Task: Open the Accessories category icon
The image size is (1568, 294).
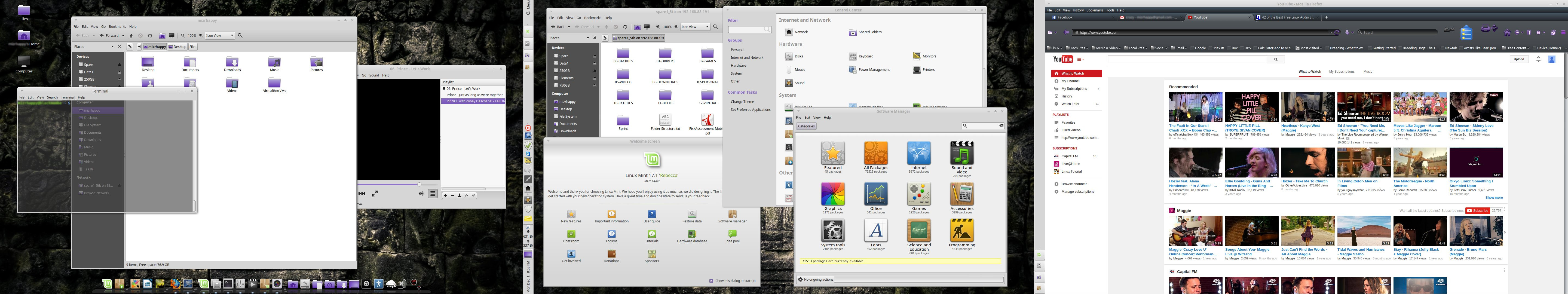Action: [962, 194]
